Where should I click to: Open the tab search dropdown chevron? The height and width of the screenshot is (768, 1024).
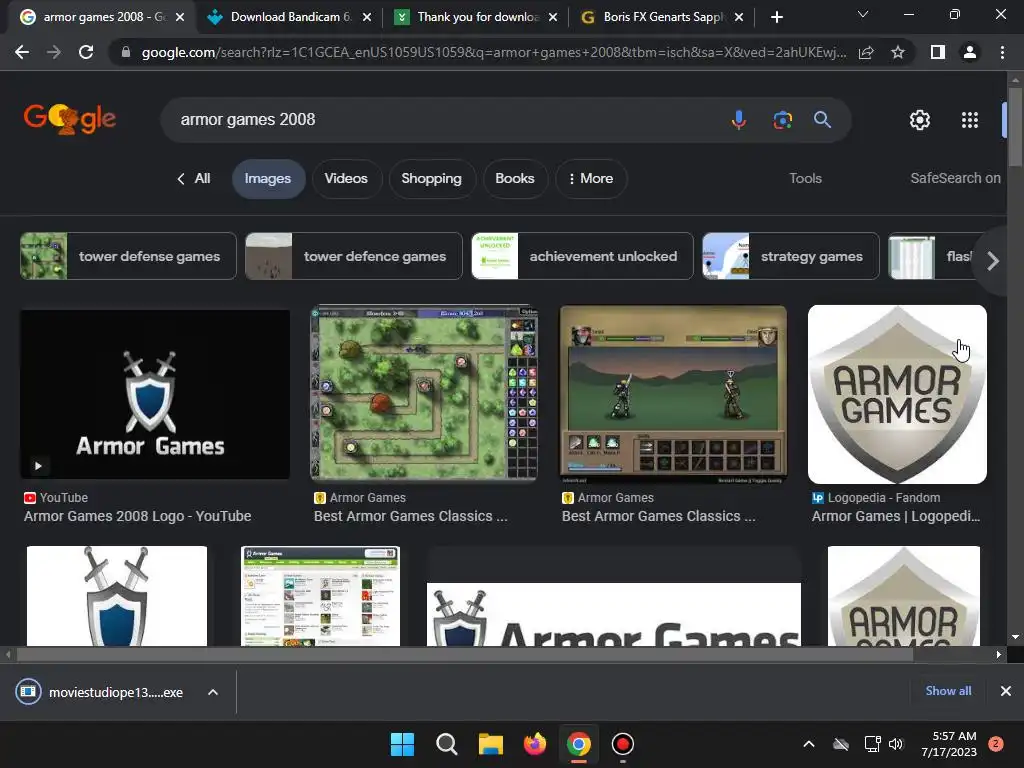pos(863,14)
